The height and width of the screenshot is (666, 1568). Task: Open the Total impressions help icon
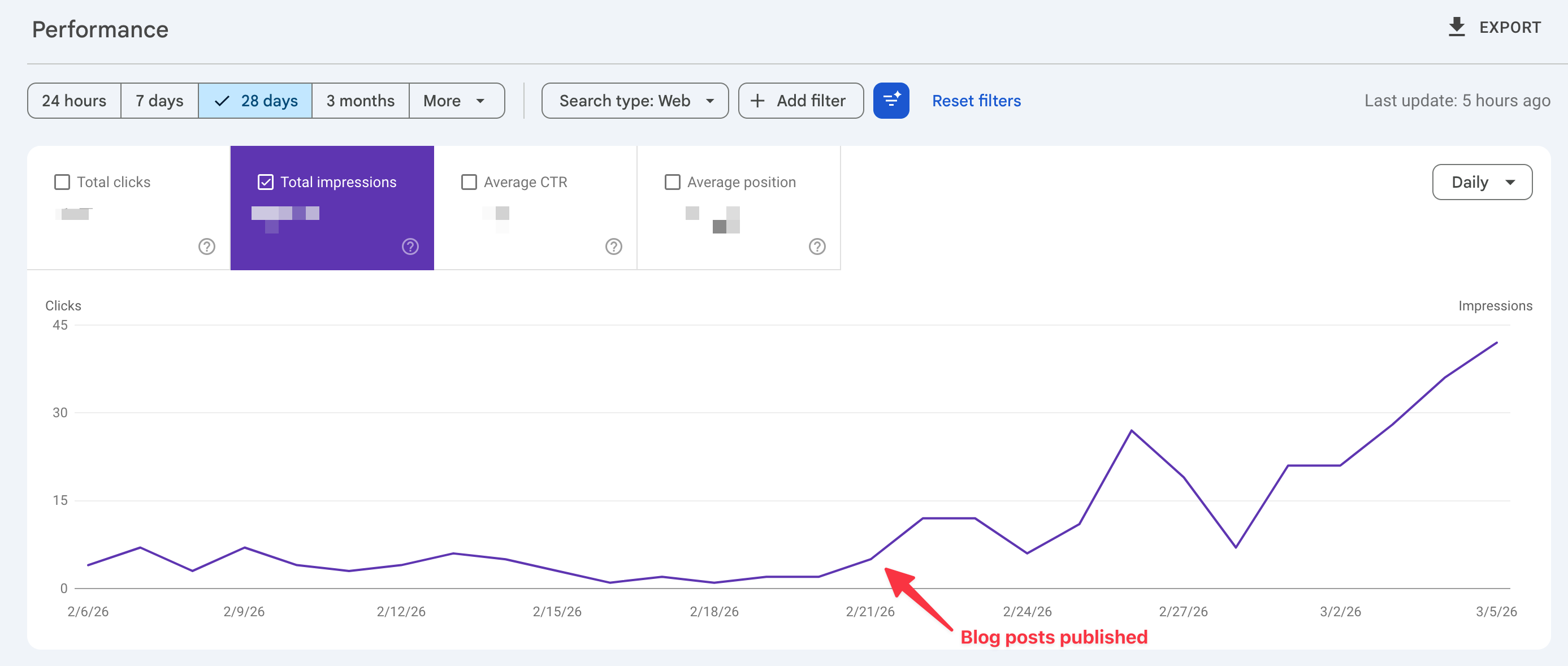coord(410,246)
